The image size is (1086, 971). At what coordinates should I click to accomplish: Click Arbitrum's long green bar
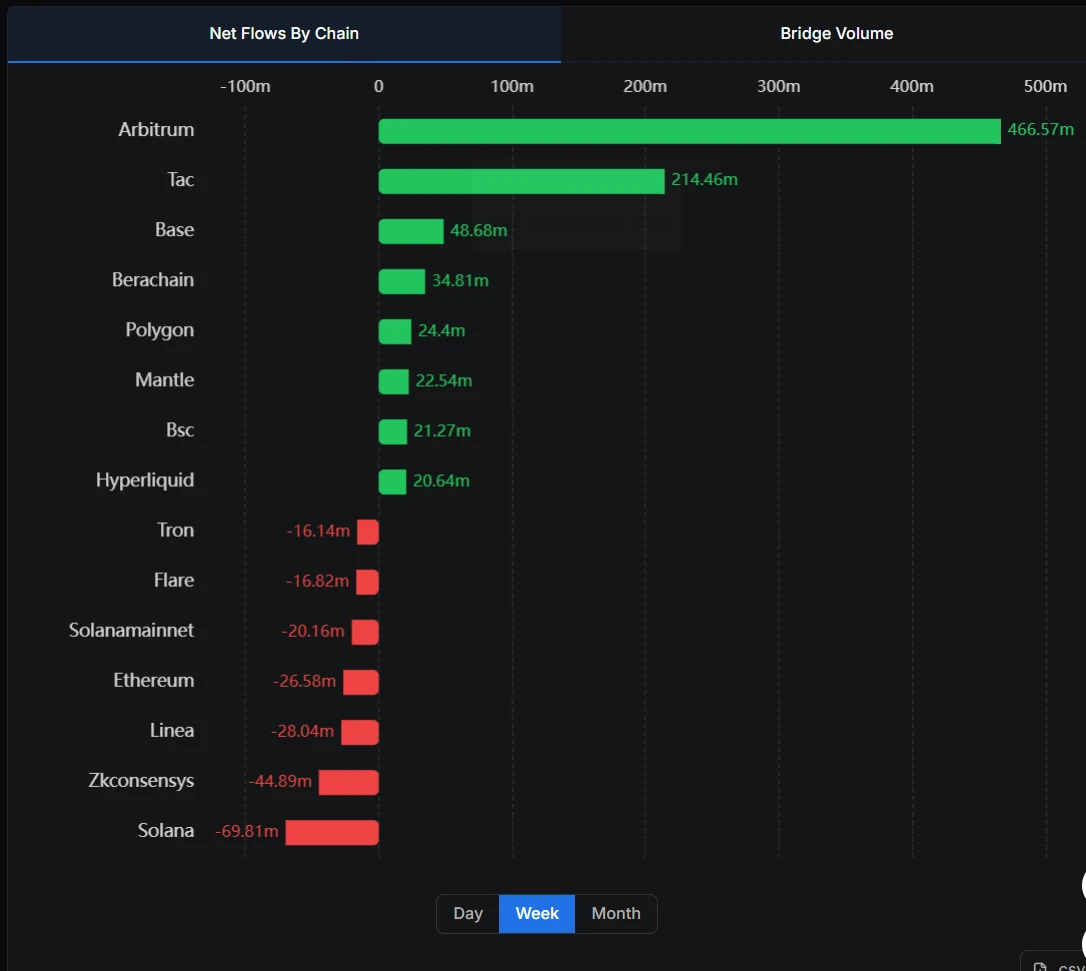coord(688,130)
